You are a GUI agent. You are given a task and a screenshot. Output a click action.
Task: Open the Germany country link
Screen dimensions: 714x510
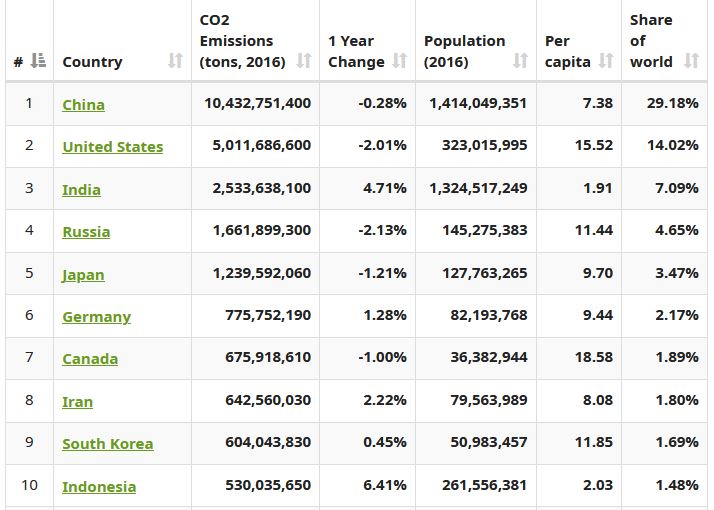pyautogui.click(x=96, y=316)
